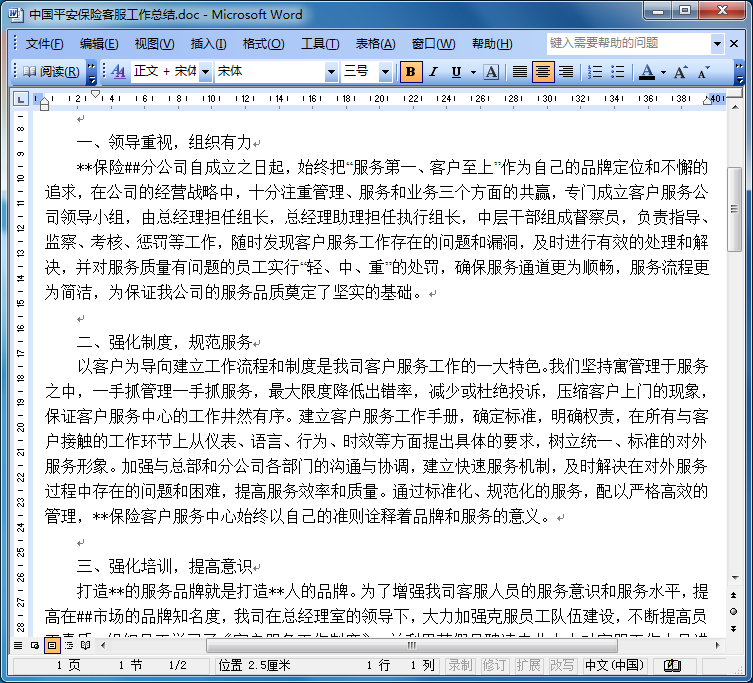
Task: Open the 视图(V) menu
Action: coord(155,44)
